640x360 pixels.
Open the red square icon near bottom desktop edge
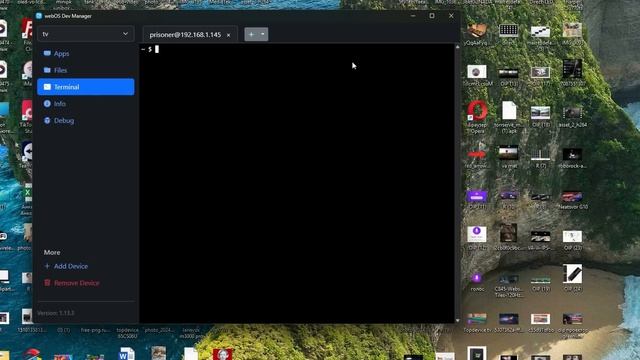coord(222,354)
